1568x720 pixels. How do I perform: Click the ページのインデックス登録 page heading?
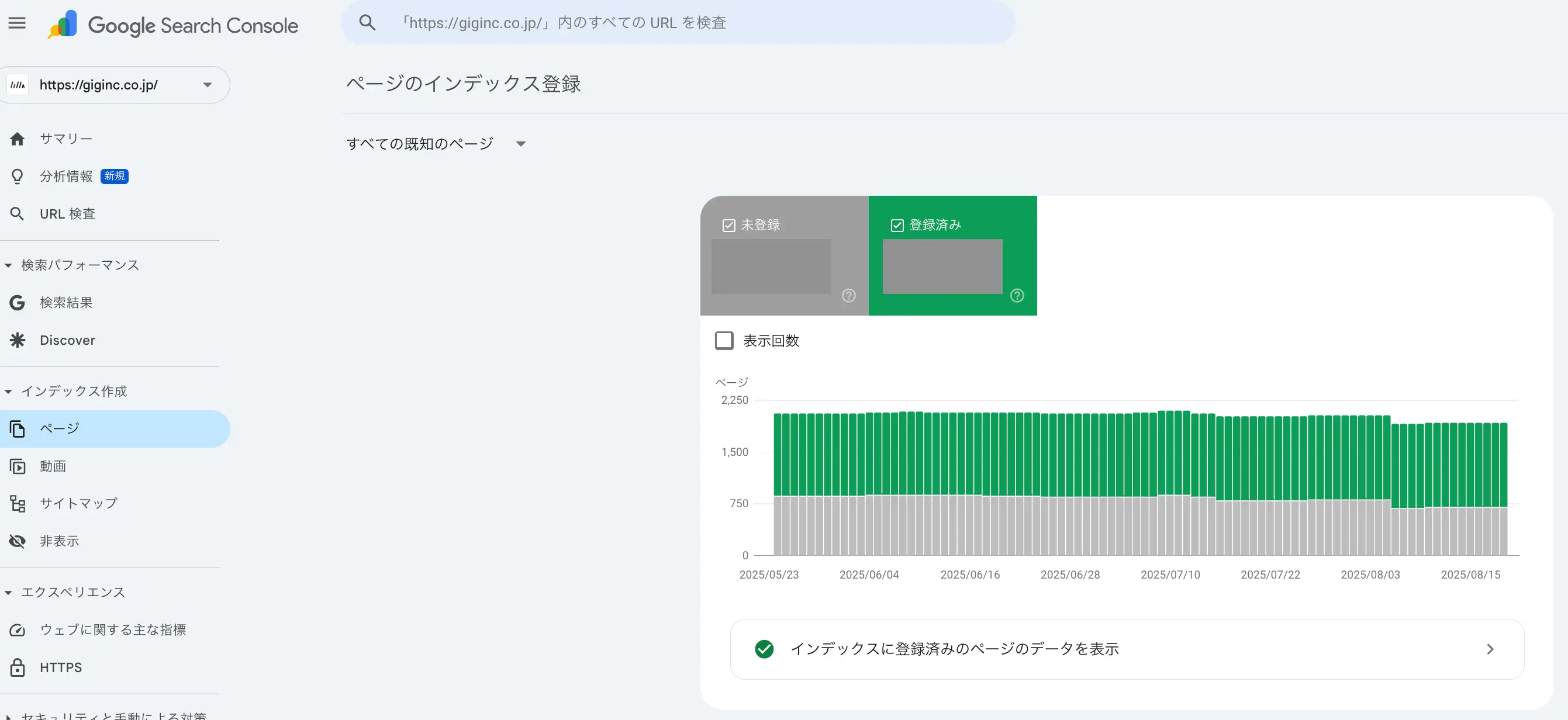point(463,84)
